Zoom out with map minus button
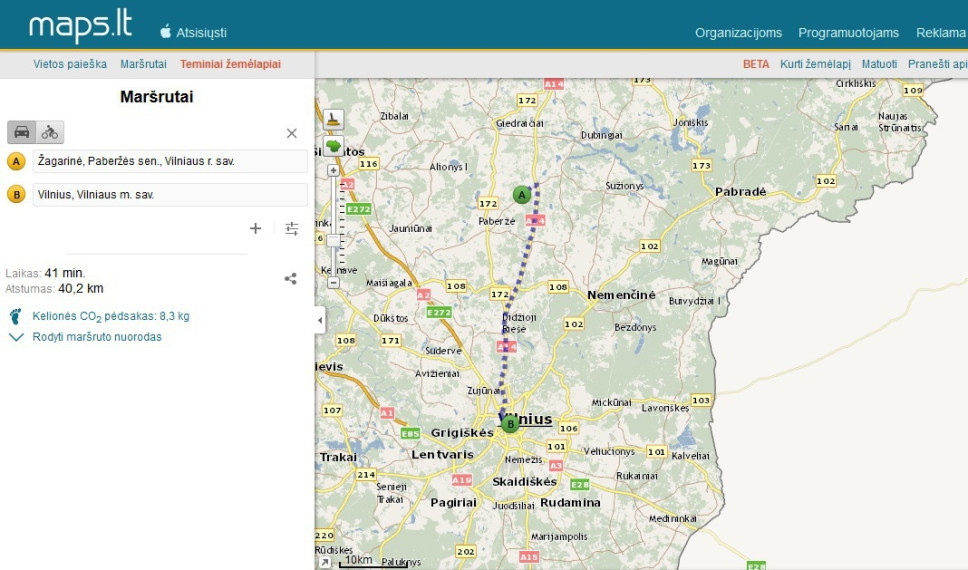Image resolution: width=968 pixels, height=570 pixels. [x=333, y=283]
